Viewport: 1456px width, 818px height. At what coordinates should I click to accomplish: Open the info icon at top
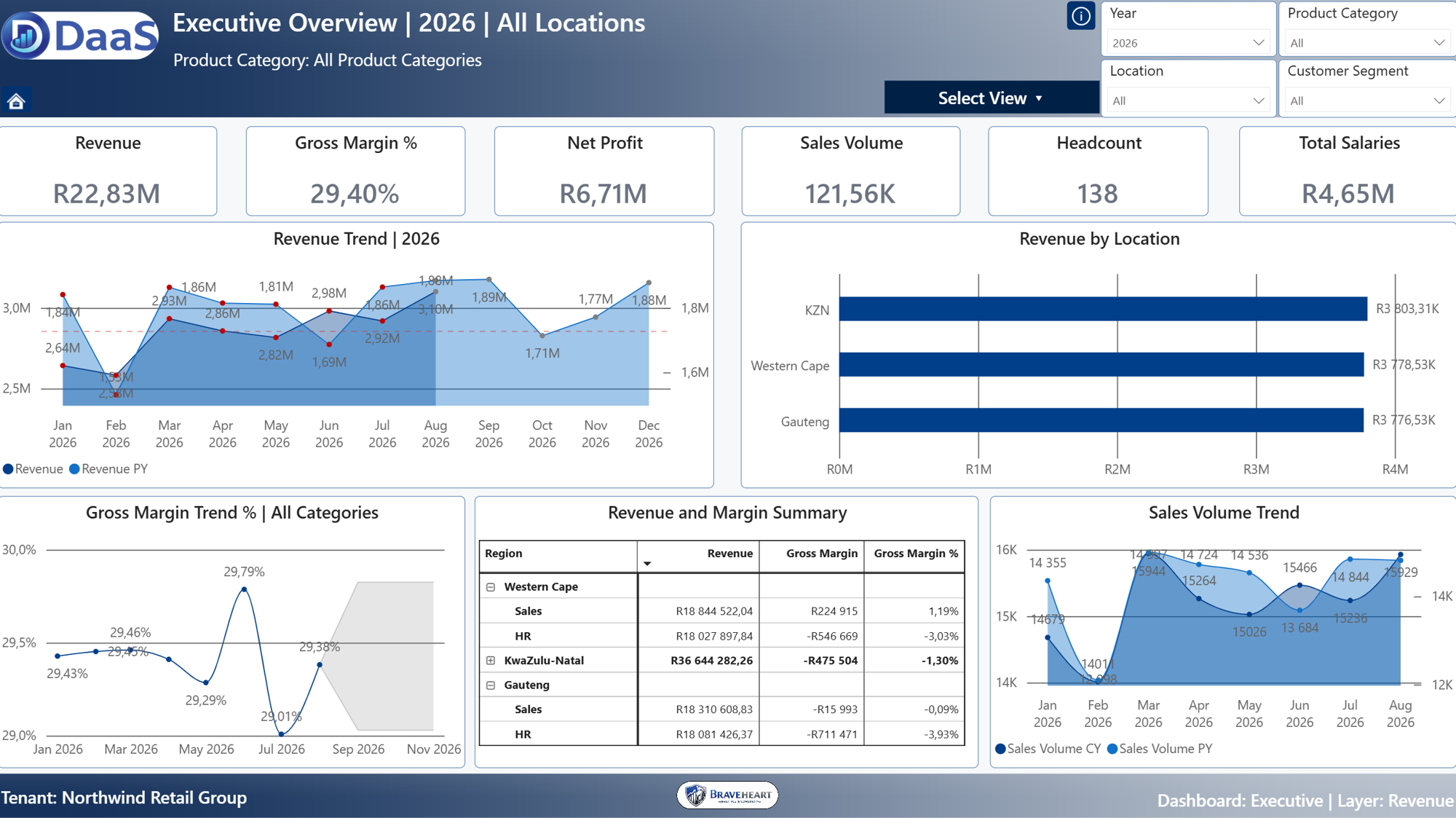point(1081,16)
